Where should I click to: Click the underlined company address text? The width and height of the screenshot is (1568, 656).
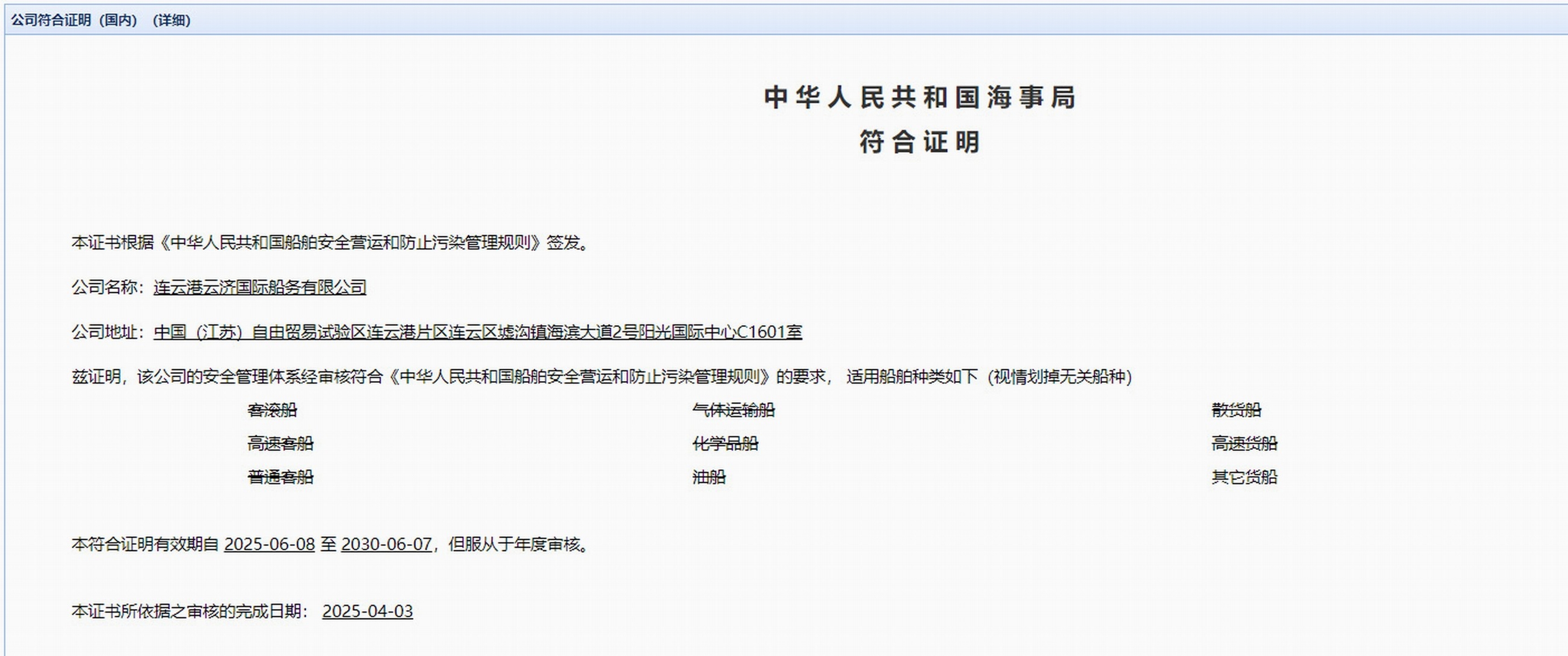tap(478, 332)
